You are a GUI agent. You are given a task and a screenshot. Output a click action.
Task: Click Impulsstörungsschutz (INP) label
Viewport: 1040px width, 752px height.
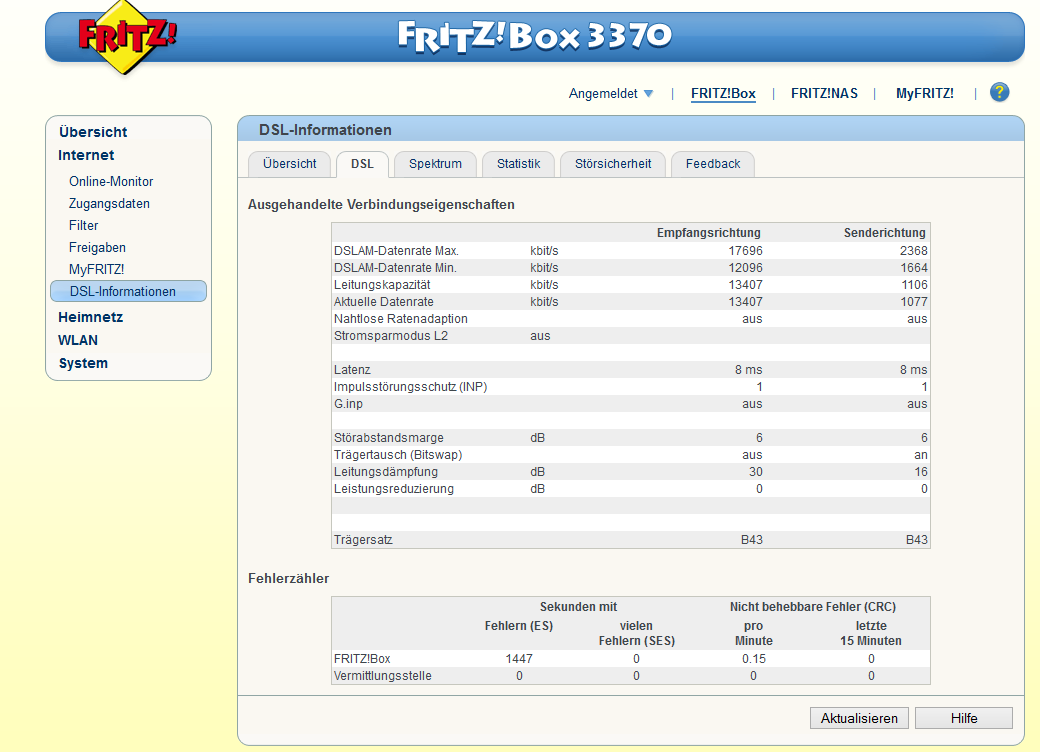coord(411,387)
